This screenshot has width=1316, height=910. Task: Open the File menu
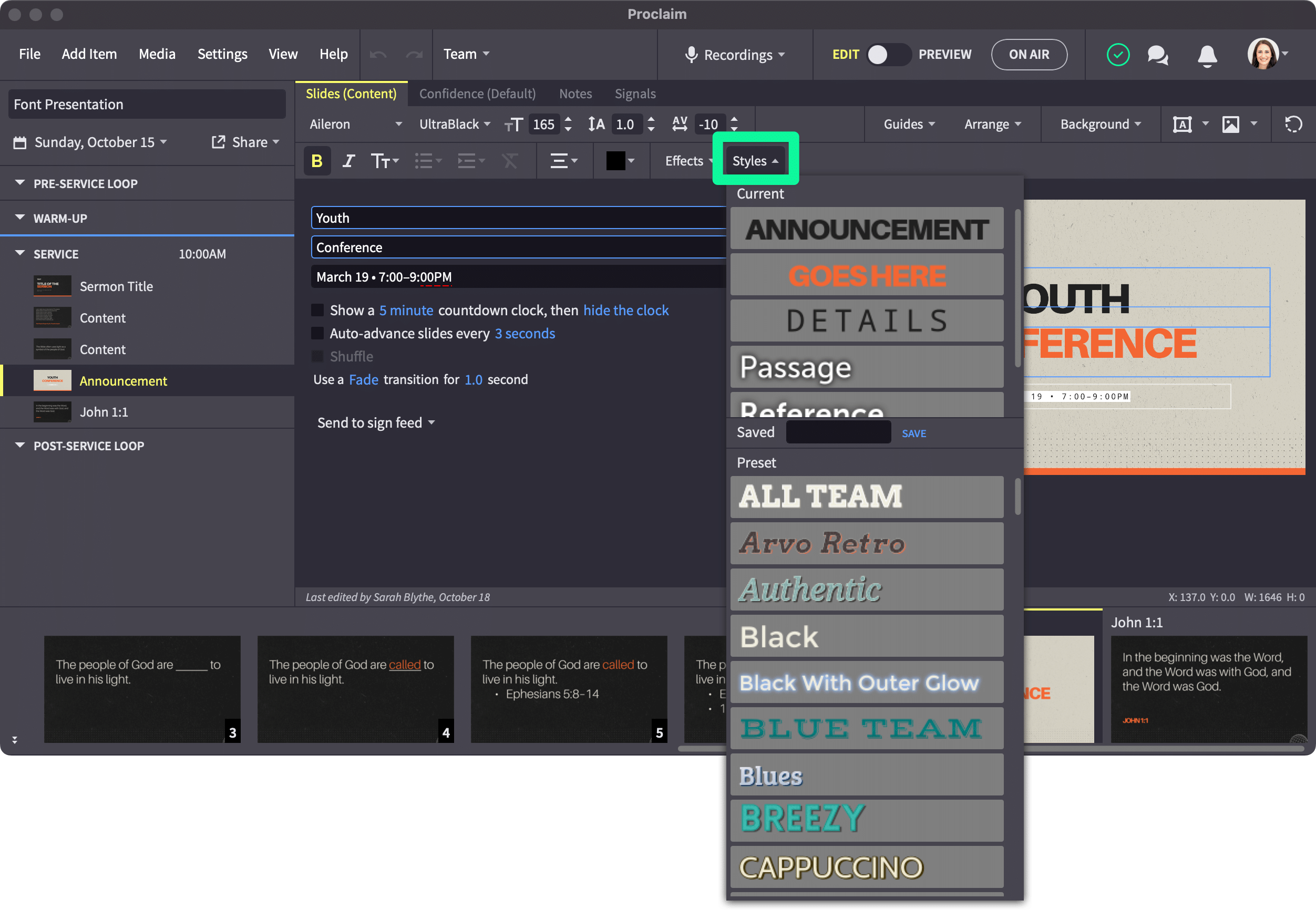(29, 54)
